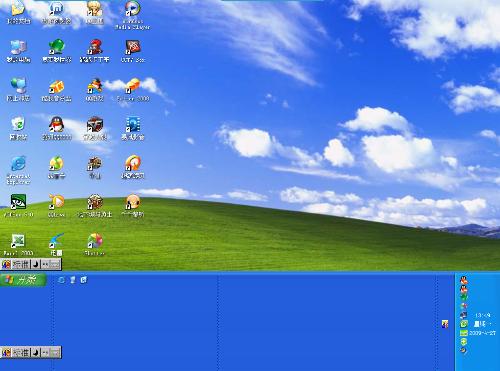Click the top QQ penguin tray icon
Screen dimensions: 500x371
click(463, 280)
